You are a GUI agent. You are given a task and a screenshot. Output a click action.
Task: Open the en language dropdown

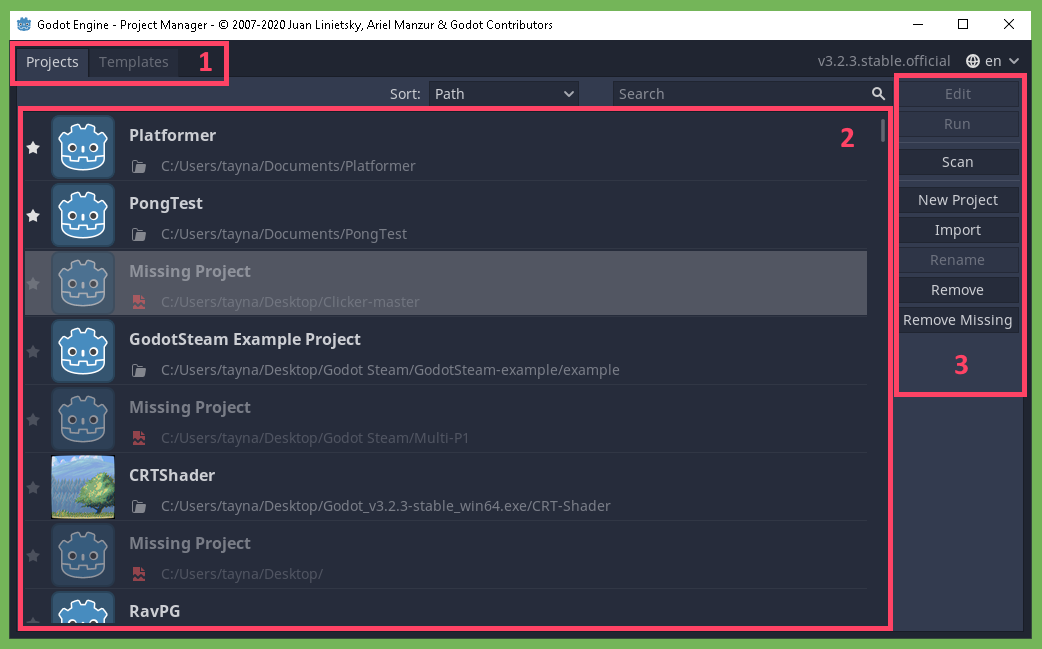(x=993, y=61)
